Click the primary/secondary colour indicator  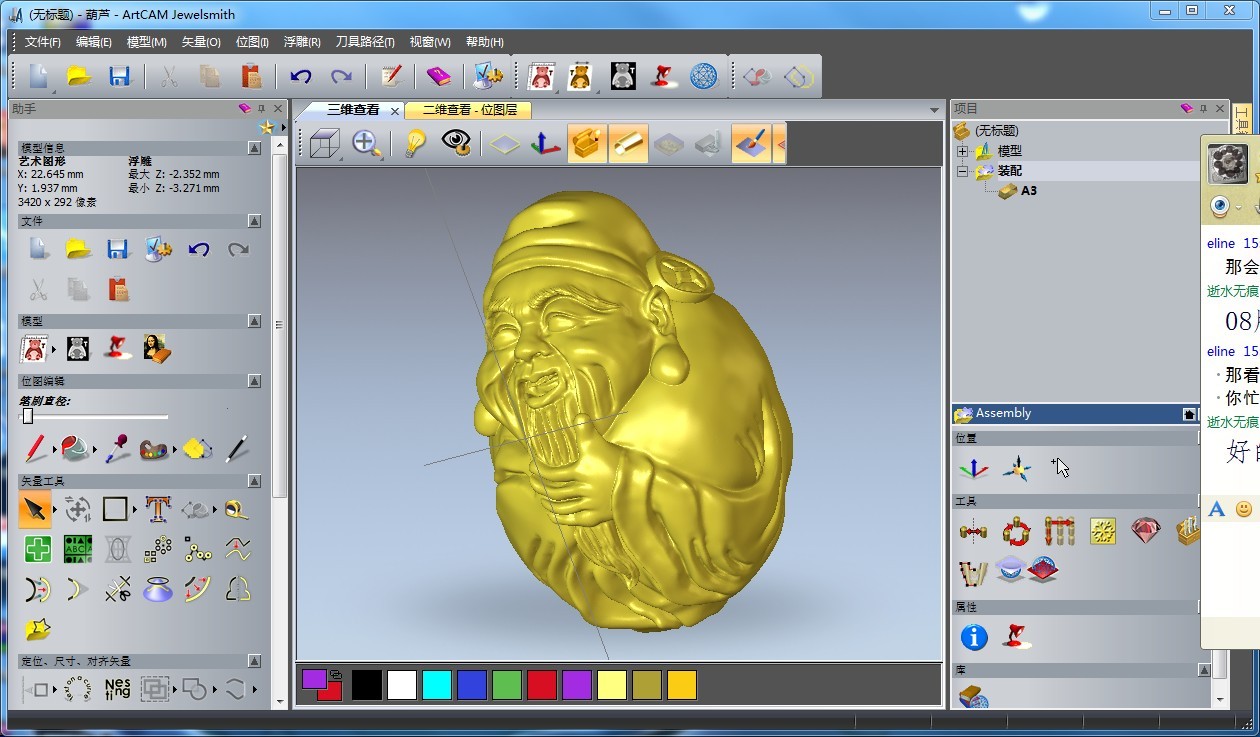(322, 685)
